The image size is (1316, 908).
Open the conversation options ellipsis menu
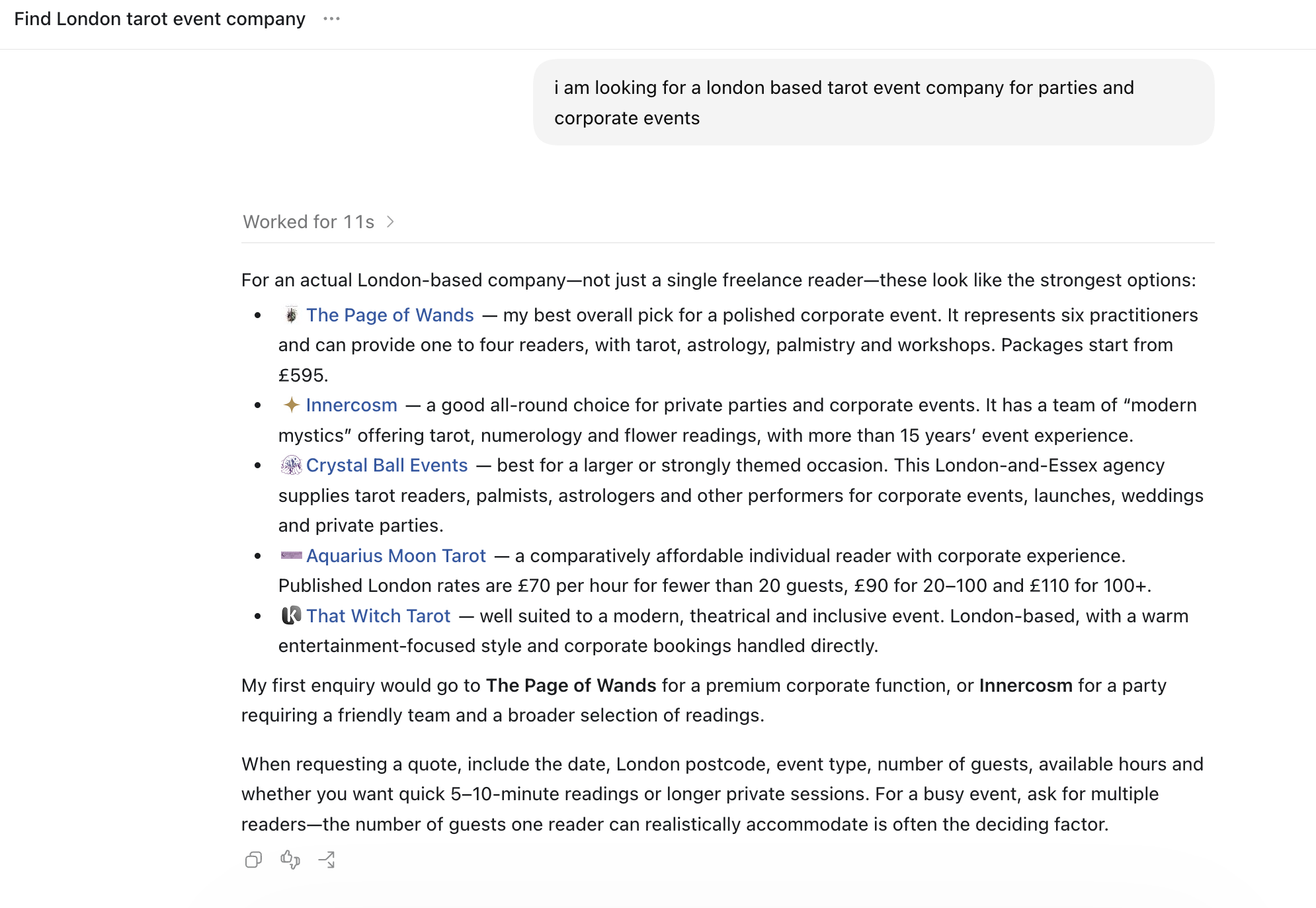click(x=331, y=19)
